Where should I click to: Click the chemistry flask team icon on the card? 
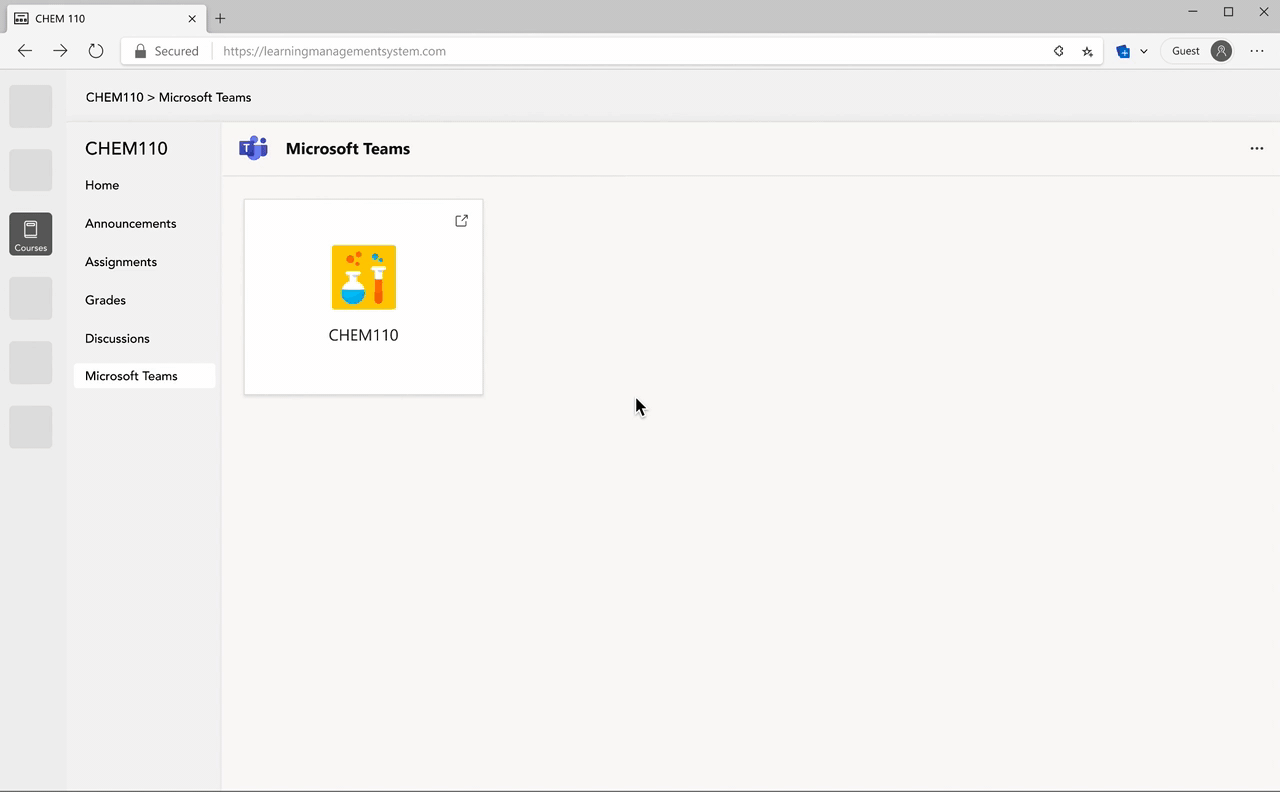pyautogui.click(x=364, y=277)
